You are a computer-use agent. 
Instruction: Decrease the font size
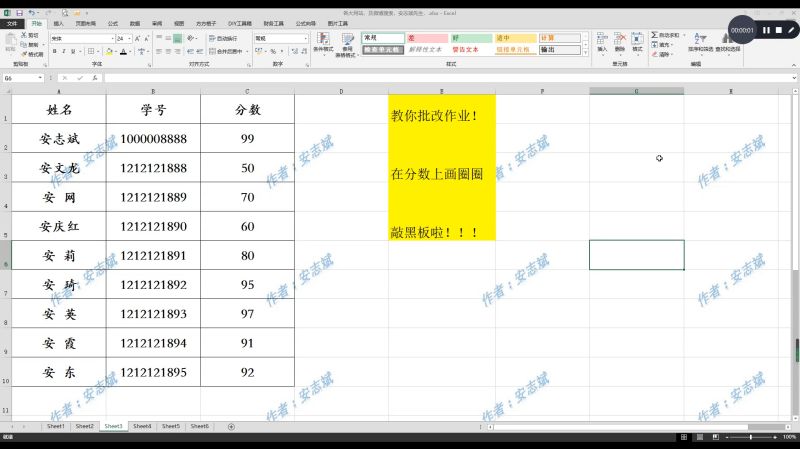coord(146,38)
